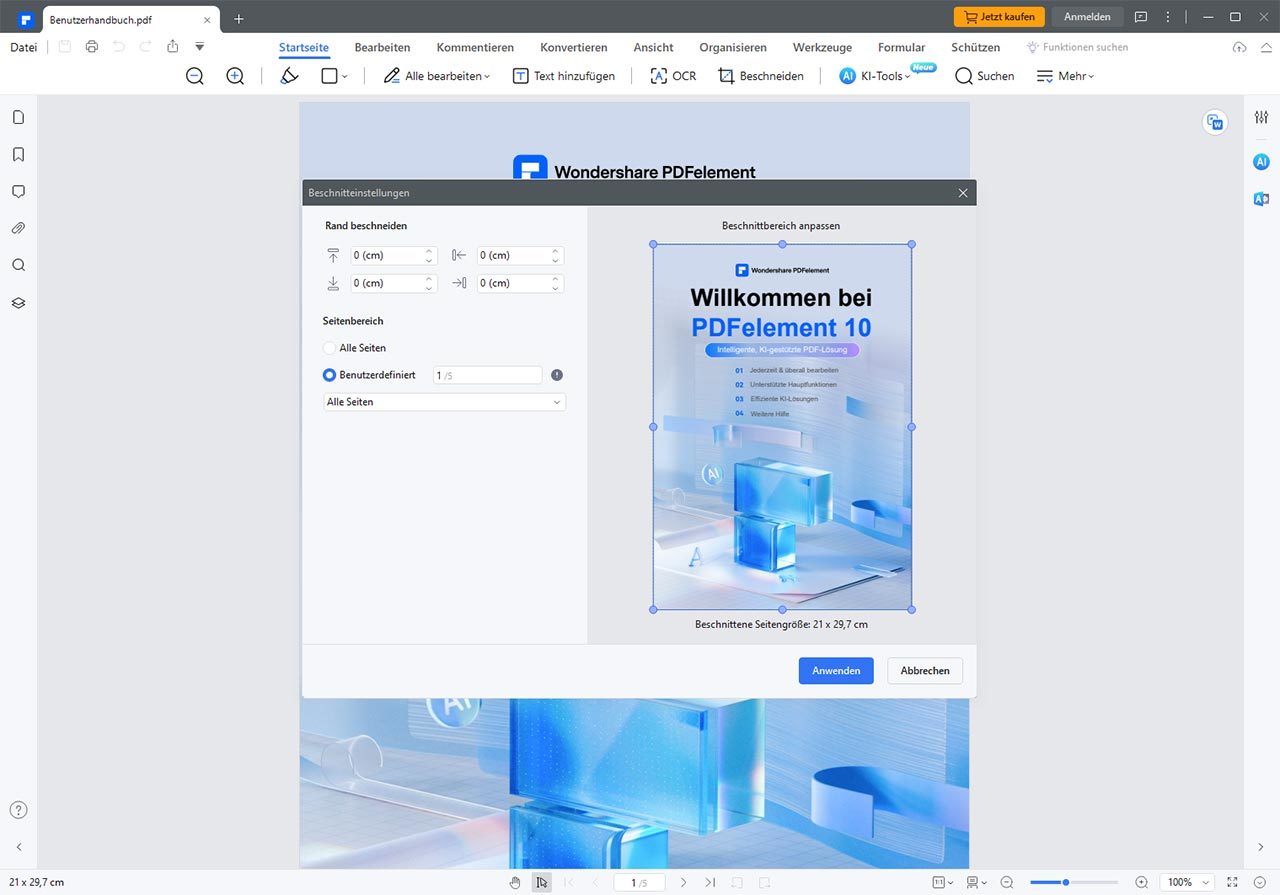The height and width of the screenshot is (895, 1280).
Task: Click the Beschneiden crop tool
Action: [761, 76]
